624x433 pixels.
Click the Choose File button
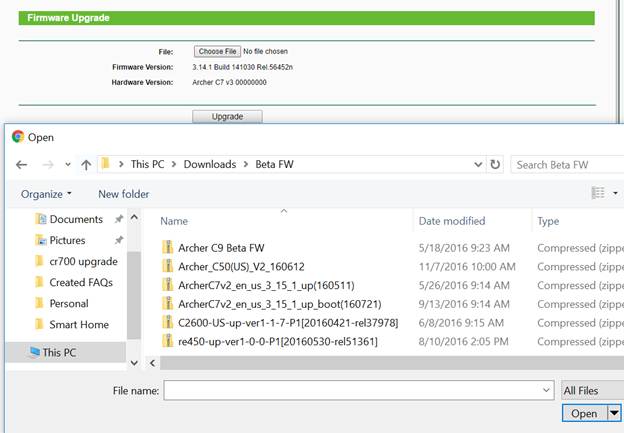[216, 51]
